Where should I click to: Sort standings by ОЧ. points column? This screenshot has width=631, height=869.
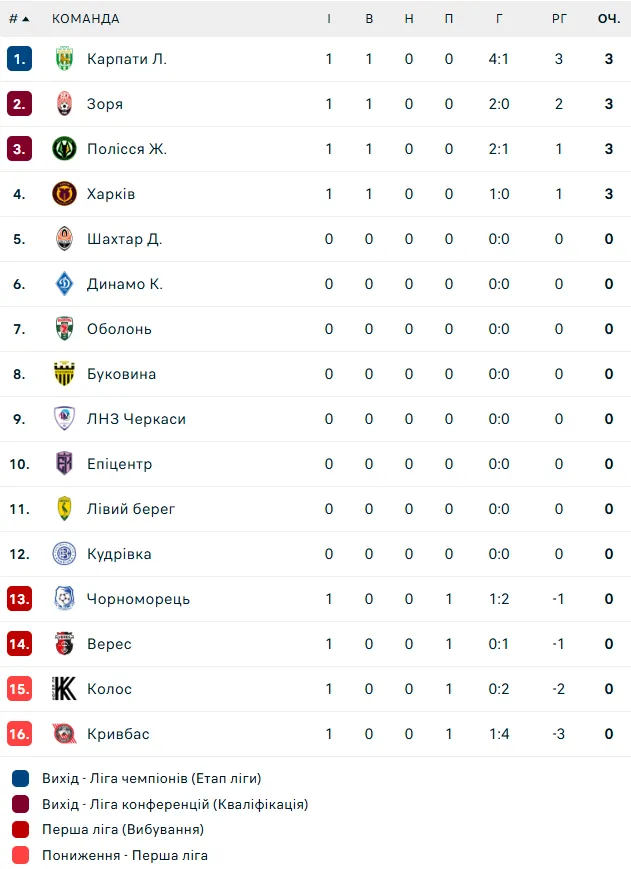click(609, 19)
